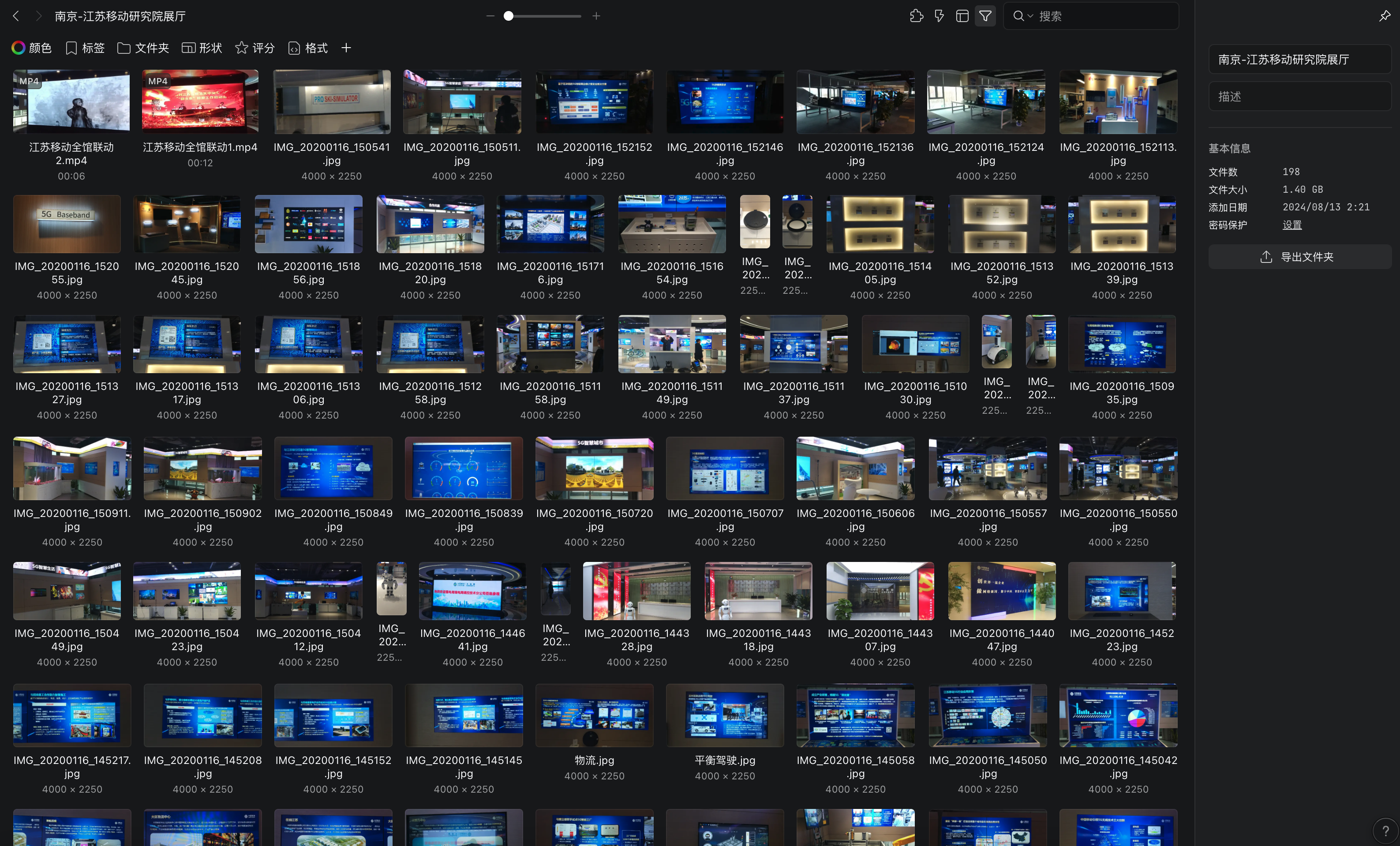Open the help question mark button
Image resolution: width=1400 pixels, height=846 pixels.
point(1385,831)
